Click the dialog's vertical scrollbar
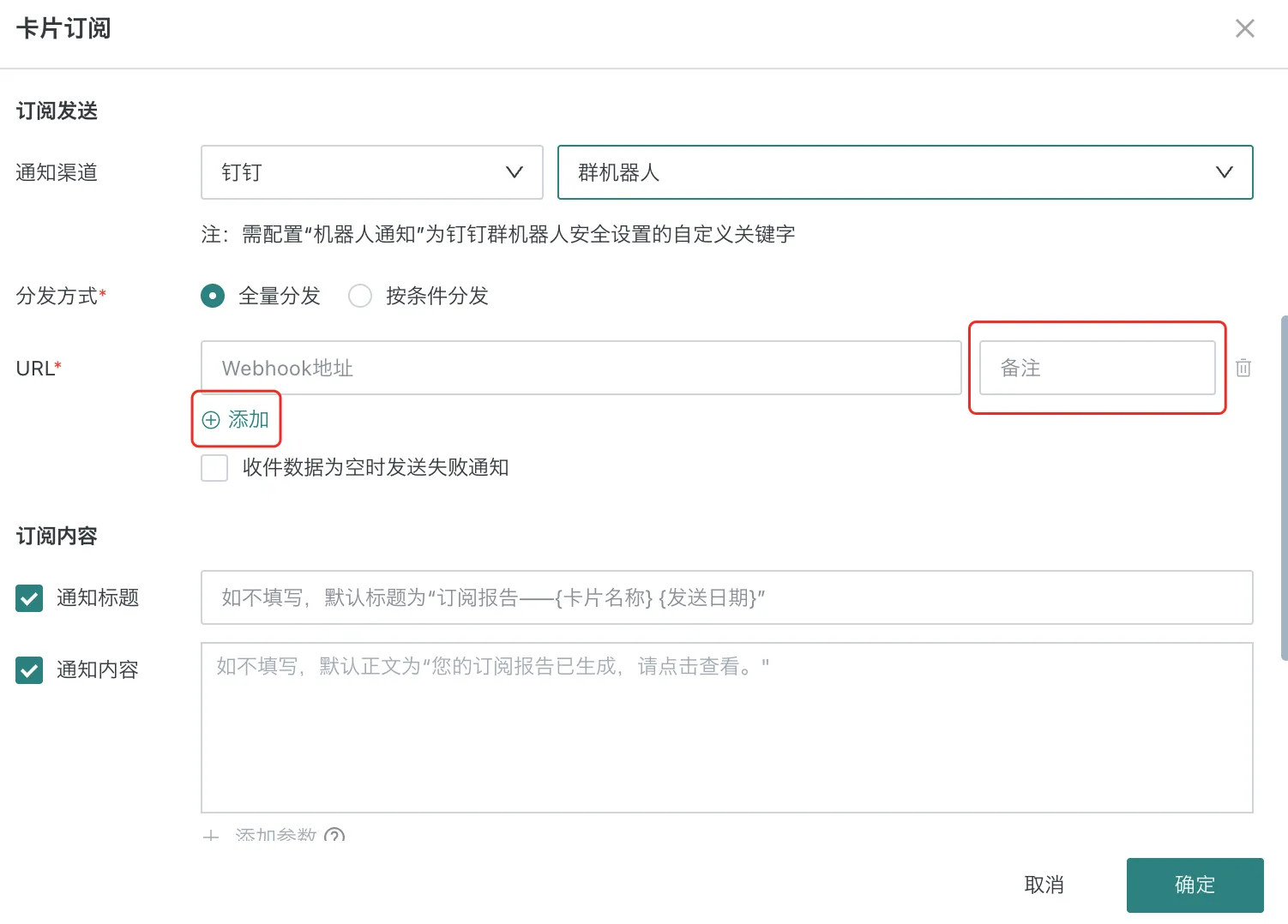Viewport: 1288px width, 924px height. tap(1284, 488)
